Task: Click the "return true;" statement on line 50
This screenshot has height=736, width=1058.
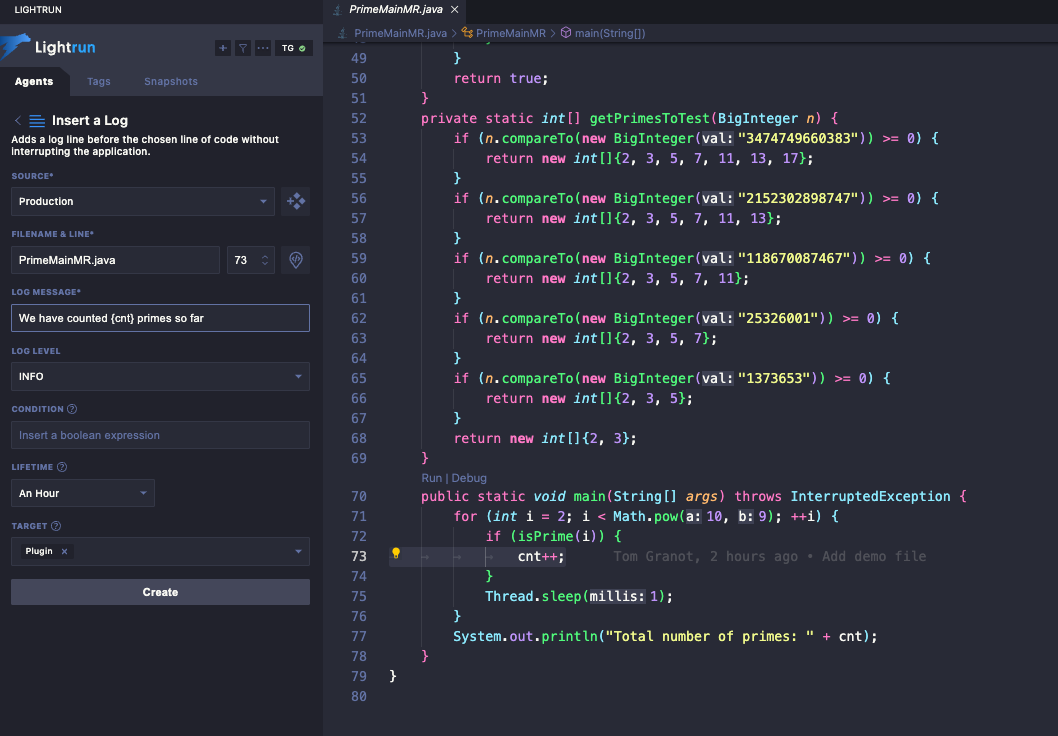Action: [x=501, y=78]
